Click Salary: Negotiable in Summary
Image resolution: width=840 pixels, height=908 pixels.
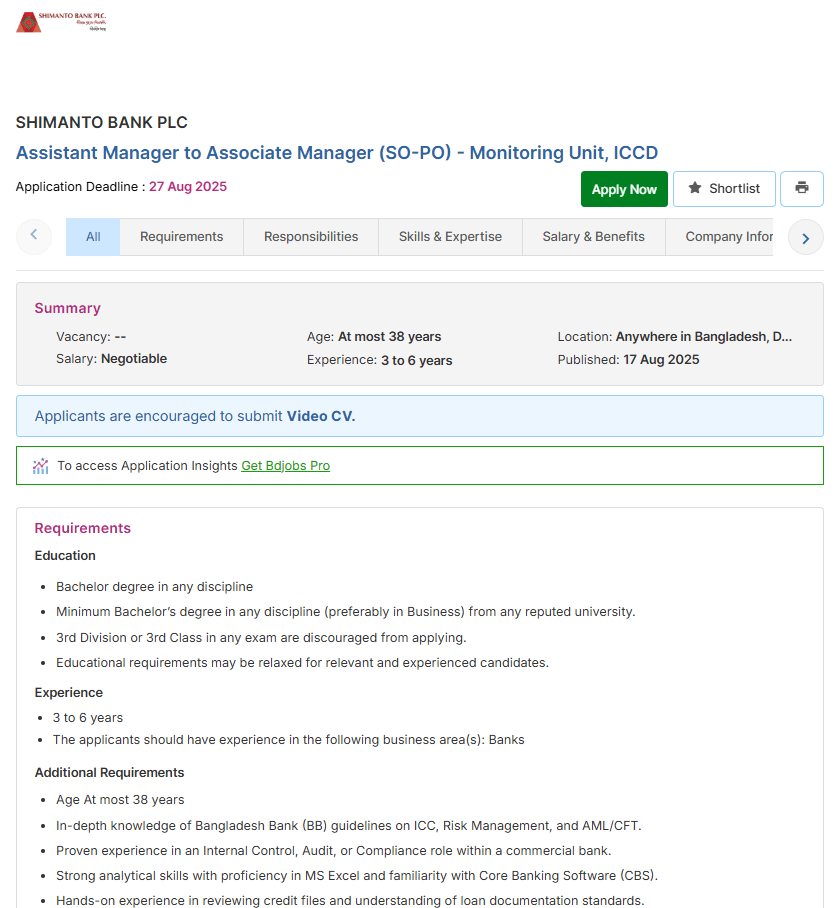point(111,359)
